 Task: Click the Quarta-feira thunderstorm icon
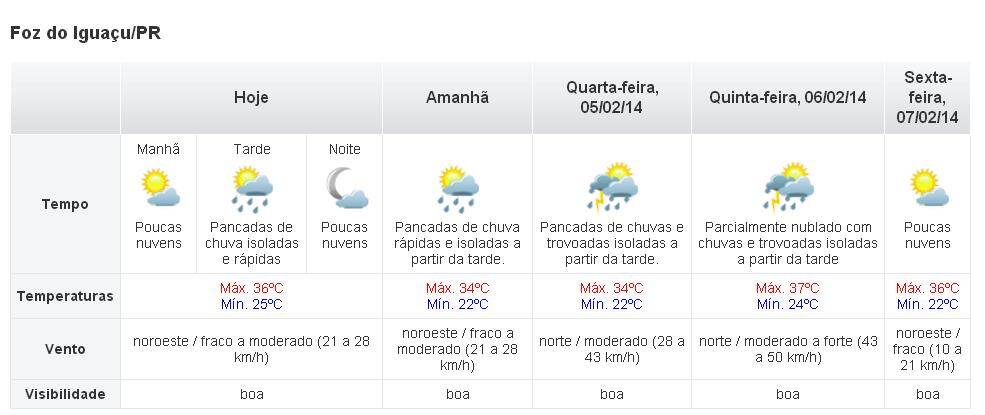point(612,188)
